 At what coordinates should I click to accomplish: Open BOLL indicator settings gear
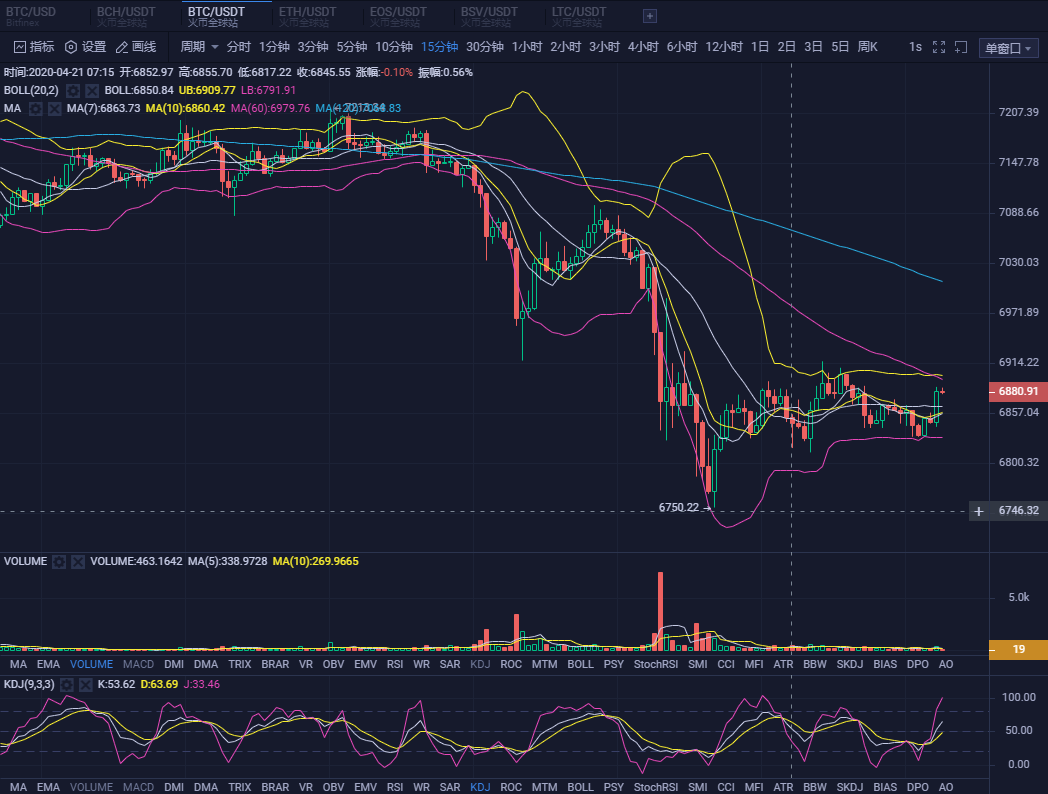tap(73, 89)
